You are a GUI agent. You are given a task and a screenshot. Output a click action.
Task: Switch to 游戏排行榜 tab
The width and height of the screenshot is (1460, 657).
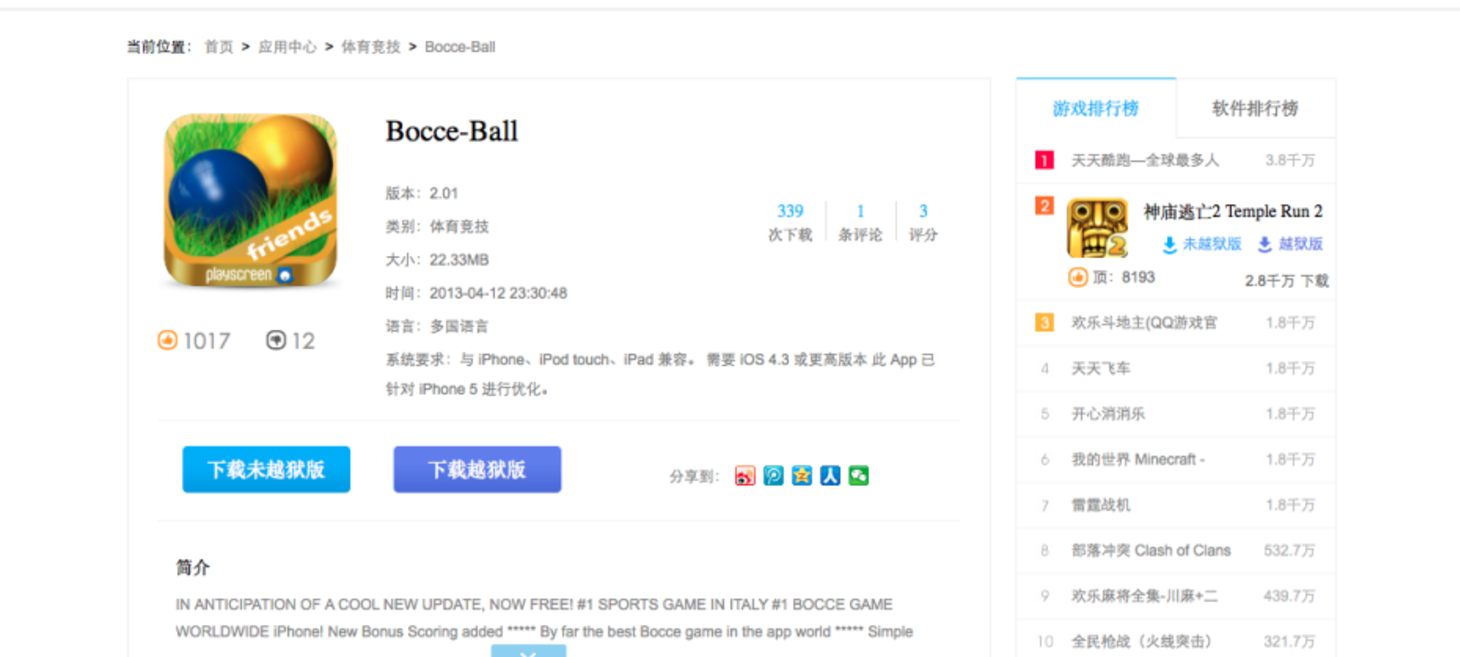[1096, 108]
